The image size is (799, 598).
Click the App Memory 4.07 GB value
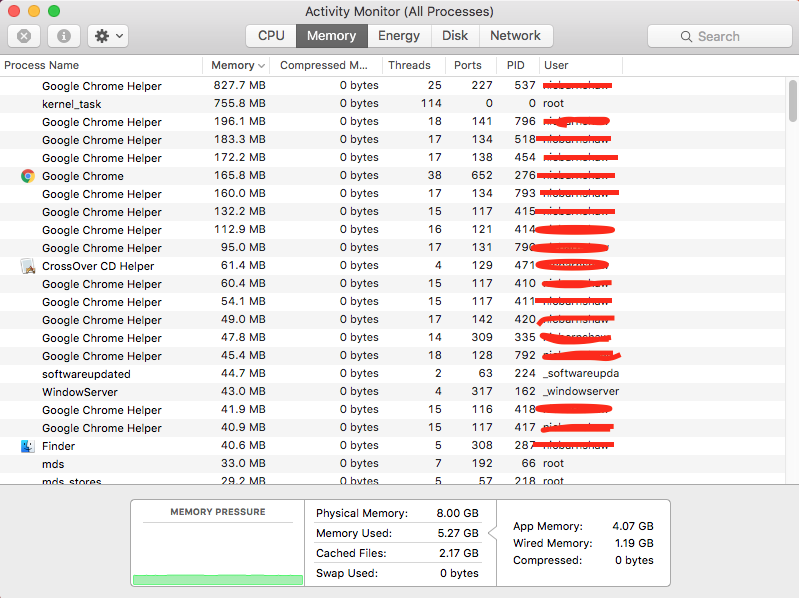633,526
